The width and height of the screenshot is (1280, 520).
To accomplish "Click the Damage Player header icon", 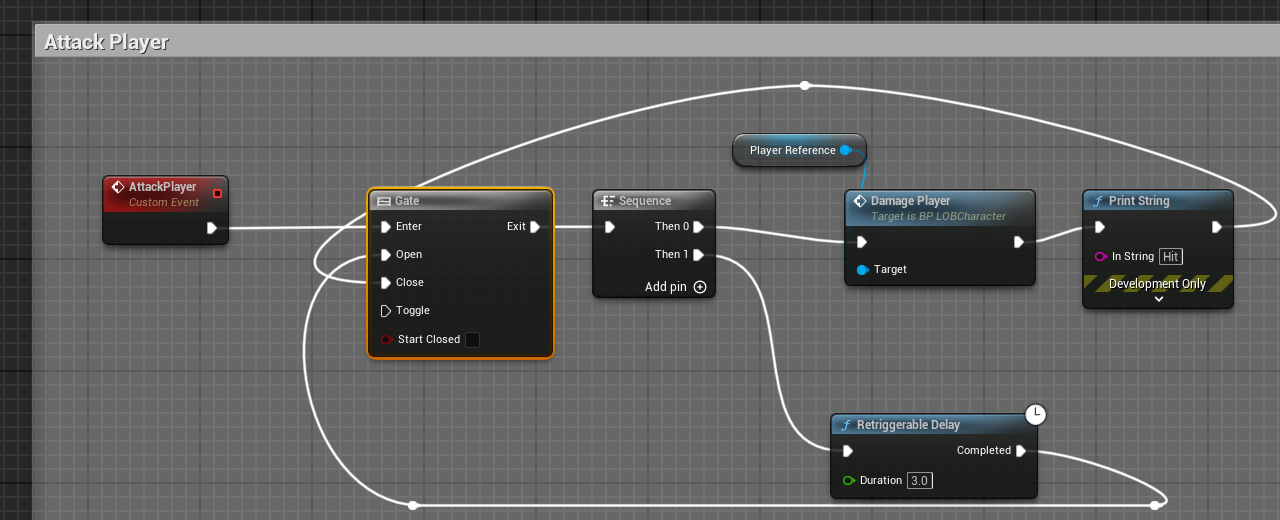I will pos(859,201).
